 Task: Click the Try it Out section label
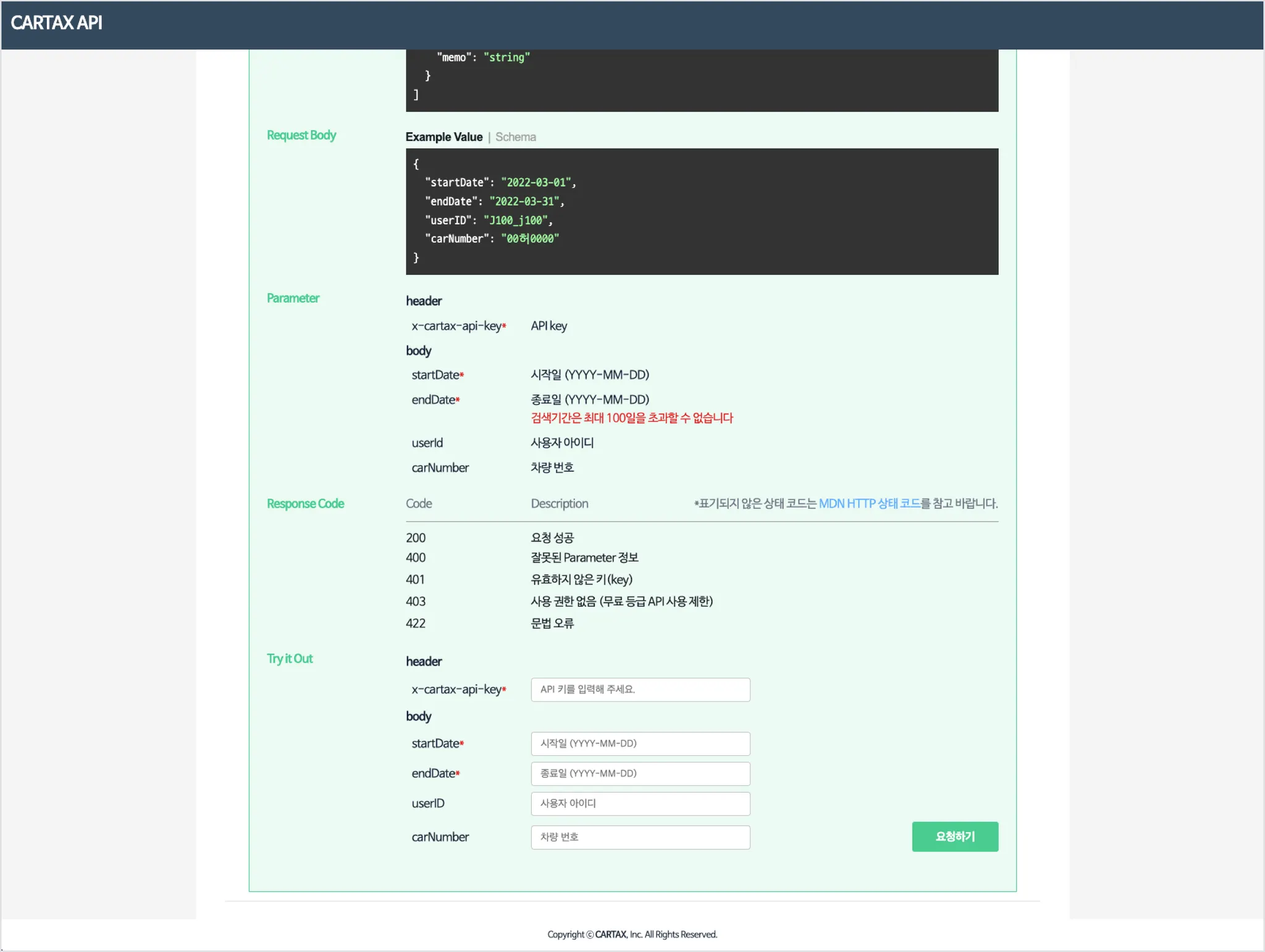pos(290,659)
